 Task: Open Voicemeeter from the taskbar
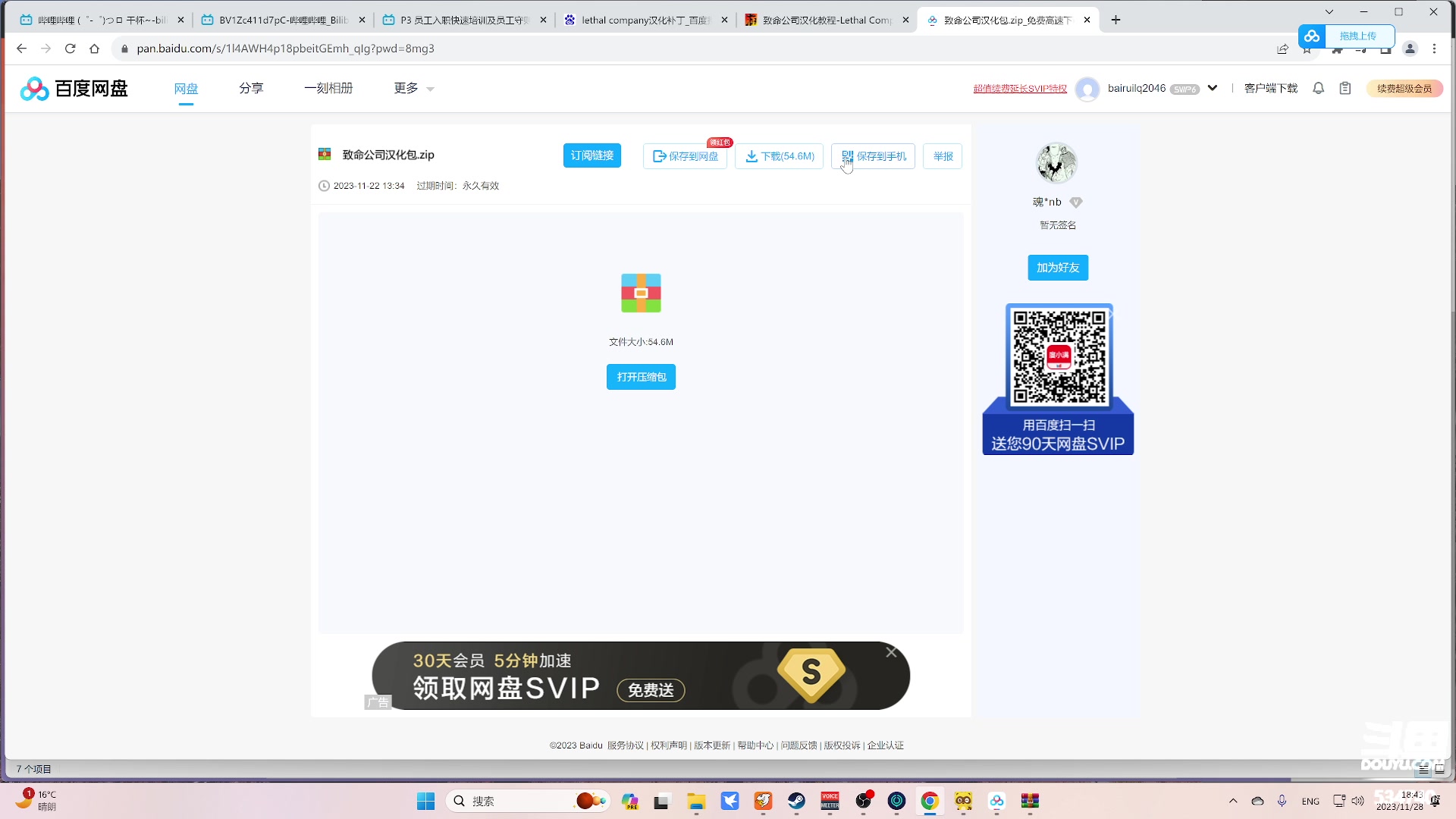[830, 801]
